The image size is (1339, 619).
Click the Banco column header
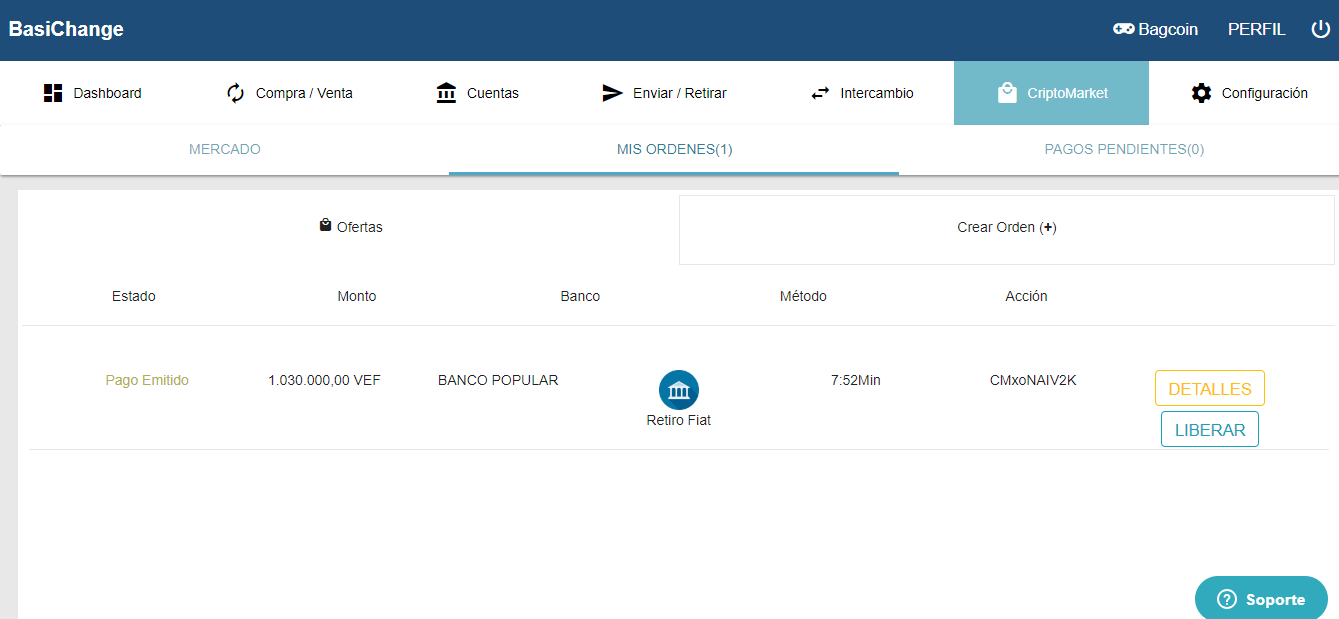pyautogui.click(x=580, y=296)
